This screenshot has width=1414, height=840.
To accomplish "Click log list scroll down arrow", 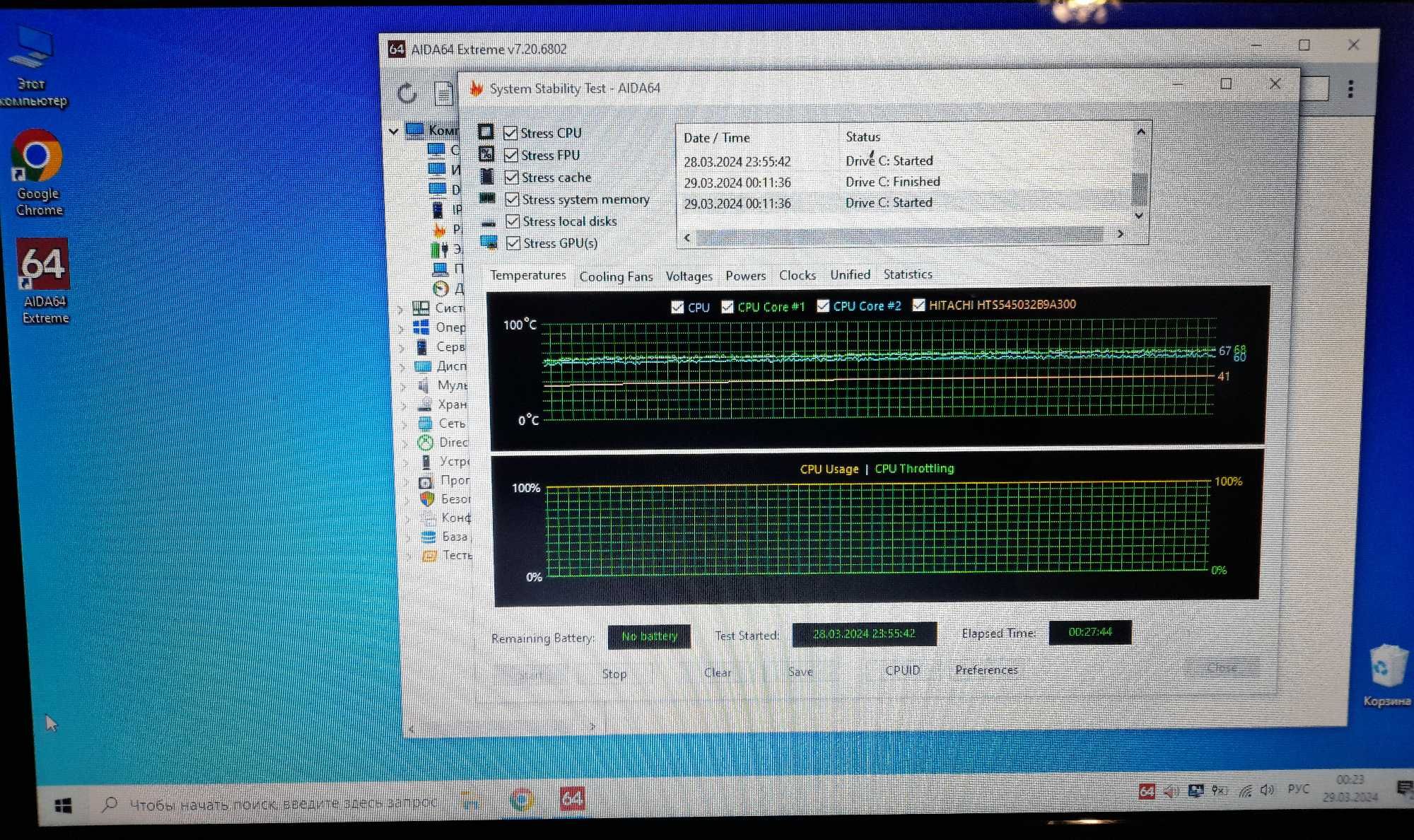I will [x=1139, y=216].
